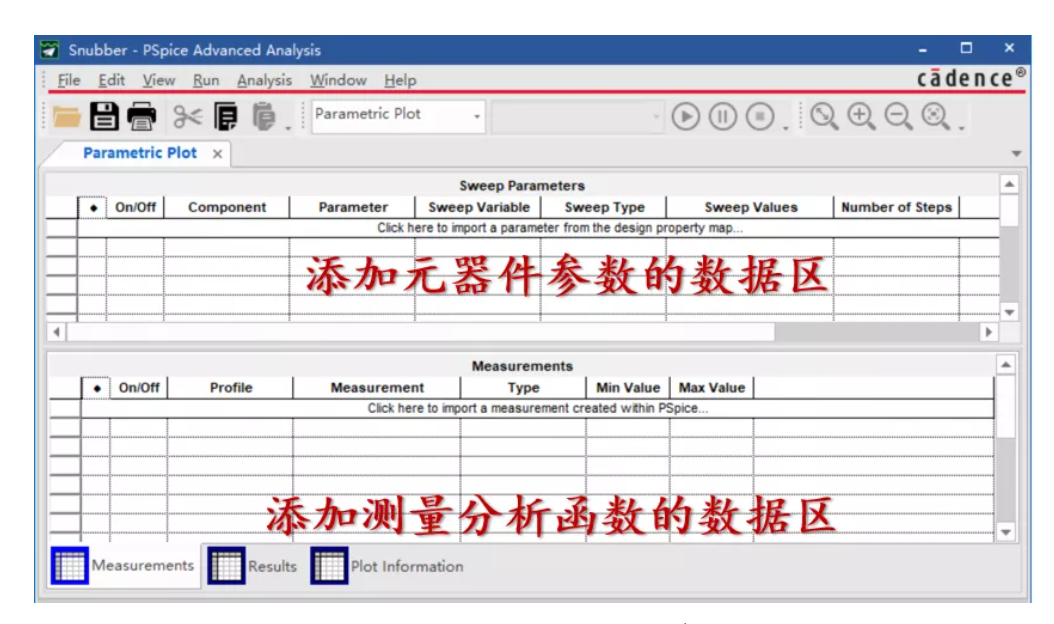Open the Help menu

(400, 80)
